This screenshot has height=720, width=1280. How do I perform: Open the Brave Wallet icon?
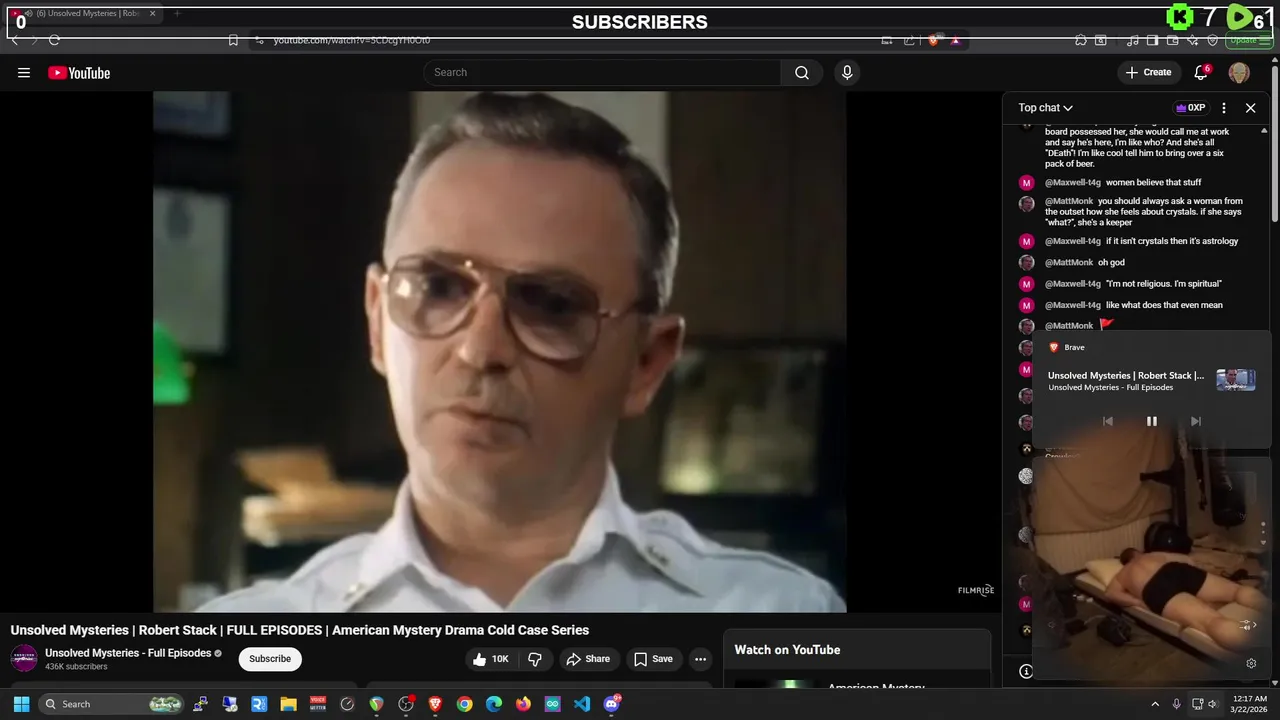[x=1172, y=40]
